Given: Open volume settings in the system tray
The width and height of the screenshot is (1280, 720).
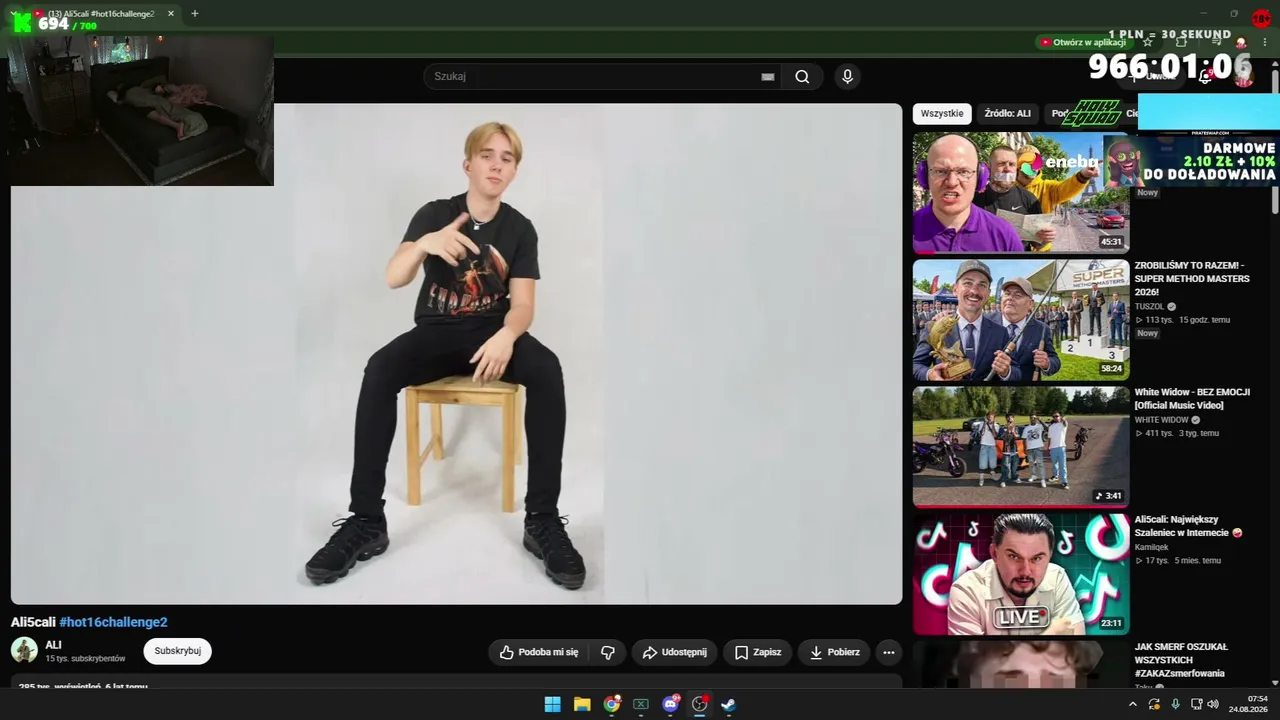Looking at the screenshot, I should (1213, 704).
